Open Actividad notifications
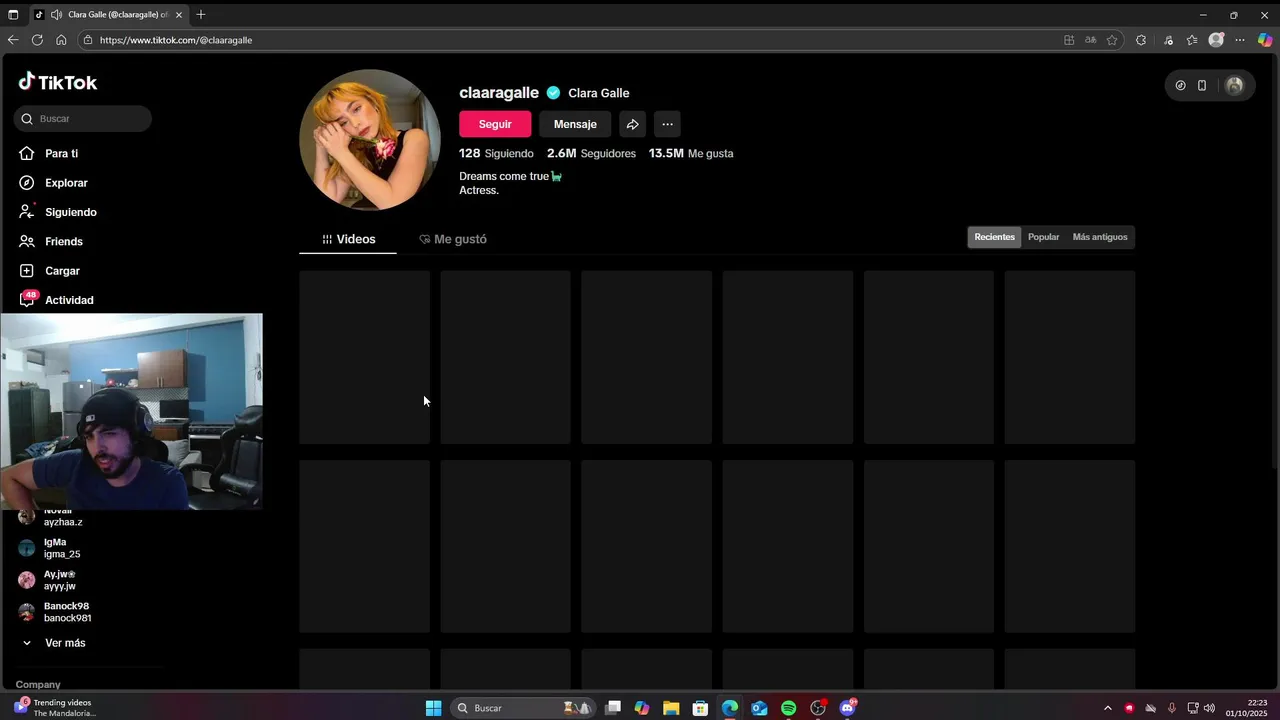Screen dimensions: 1280x720 (56, 300)
